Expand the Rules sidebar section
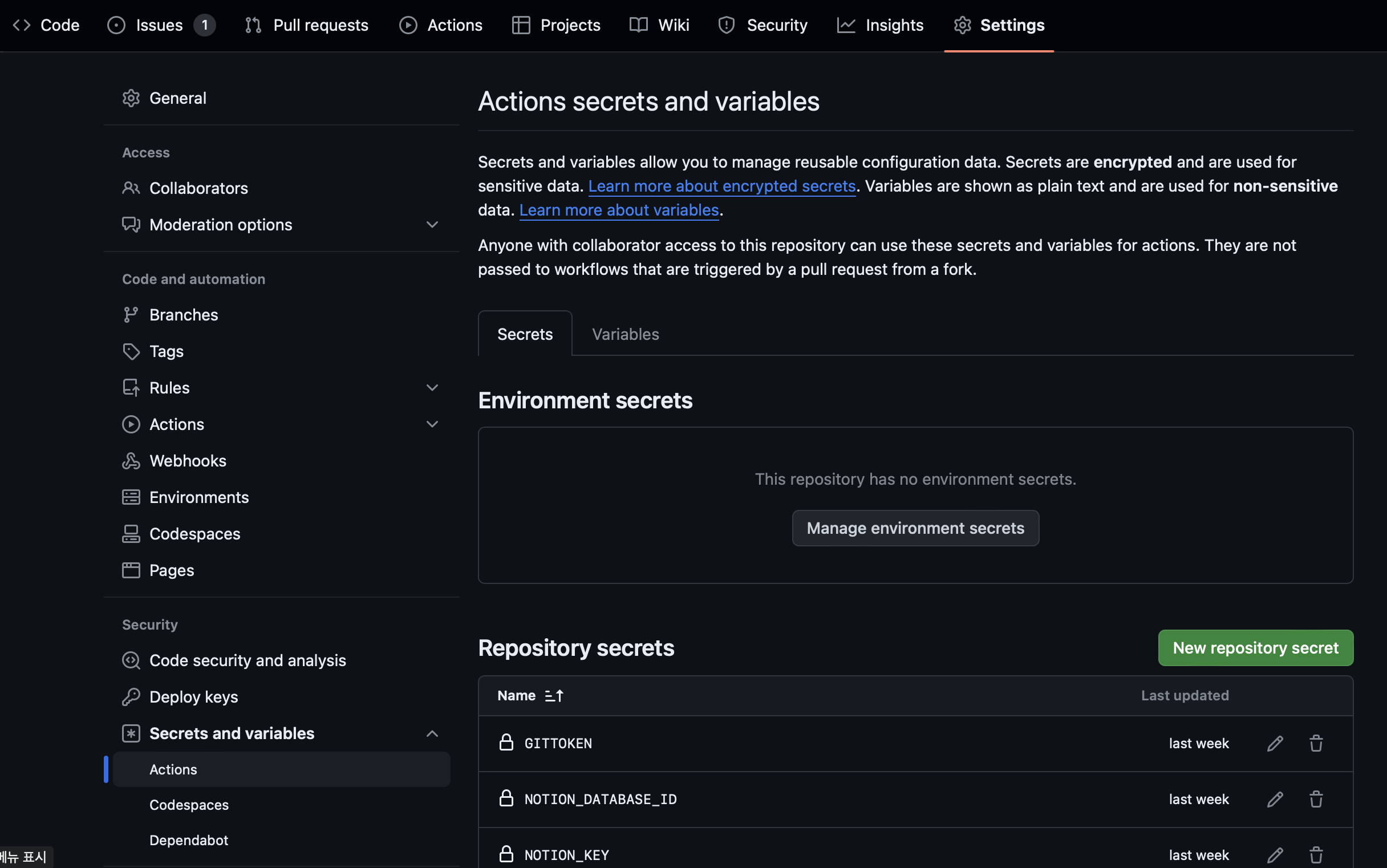The image size is (1387, 868). [x=432, y=387]
